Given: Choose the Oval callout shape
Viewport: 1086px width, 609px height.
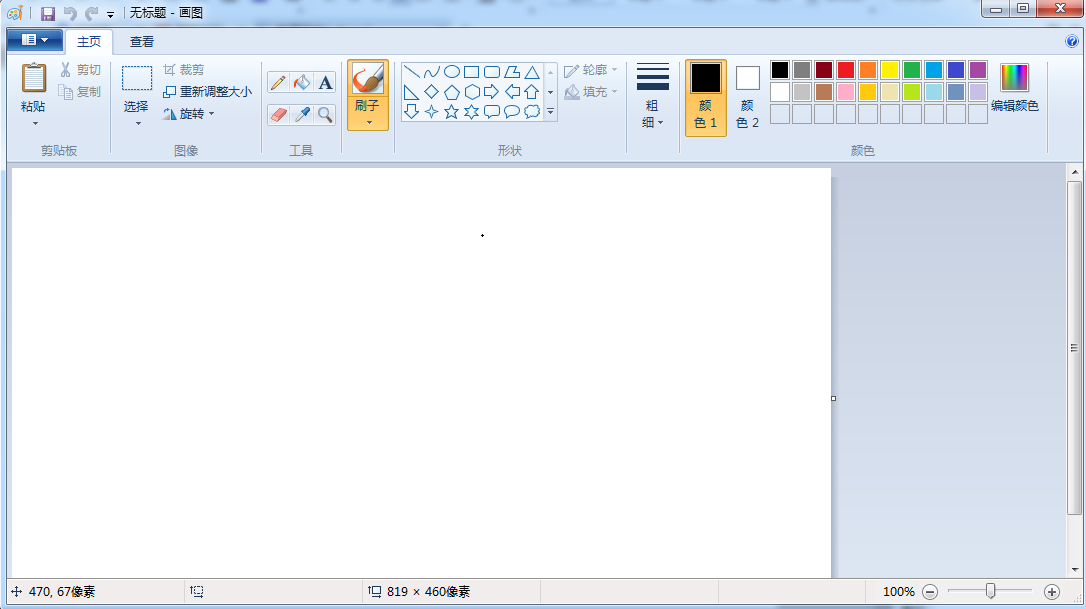Looking at the screenshot, I should pyautogui.click(x=512, y=112).
